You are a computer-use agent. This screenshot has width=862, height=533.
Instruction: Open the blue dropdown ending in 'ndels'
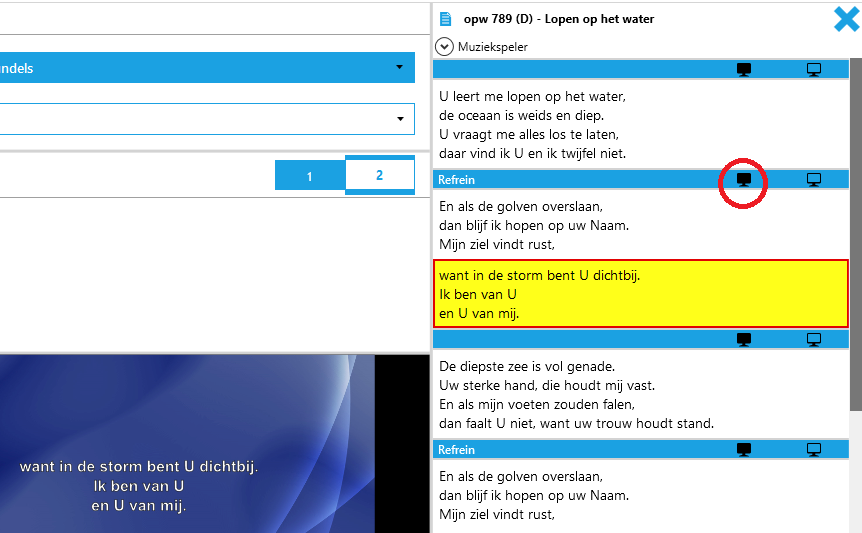click(x=207, y=68)
